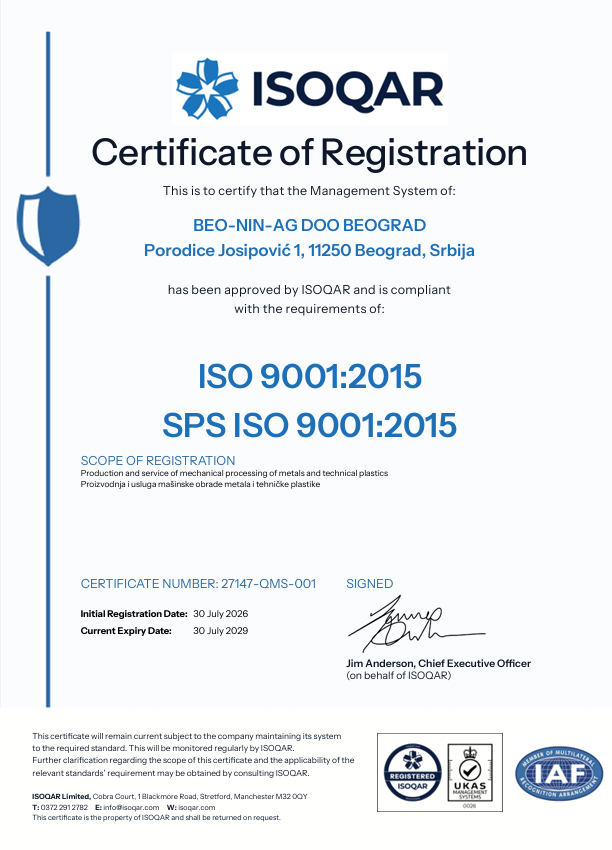
Task: Click the ISOQAR Limited address line
Action: point(170,796)
